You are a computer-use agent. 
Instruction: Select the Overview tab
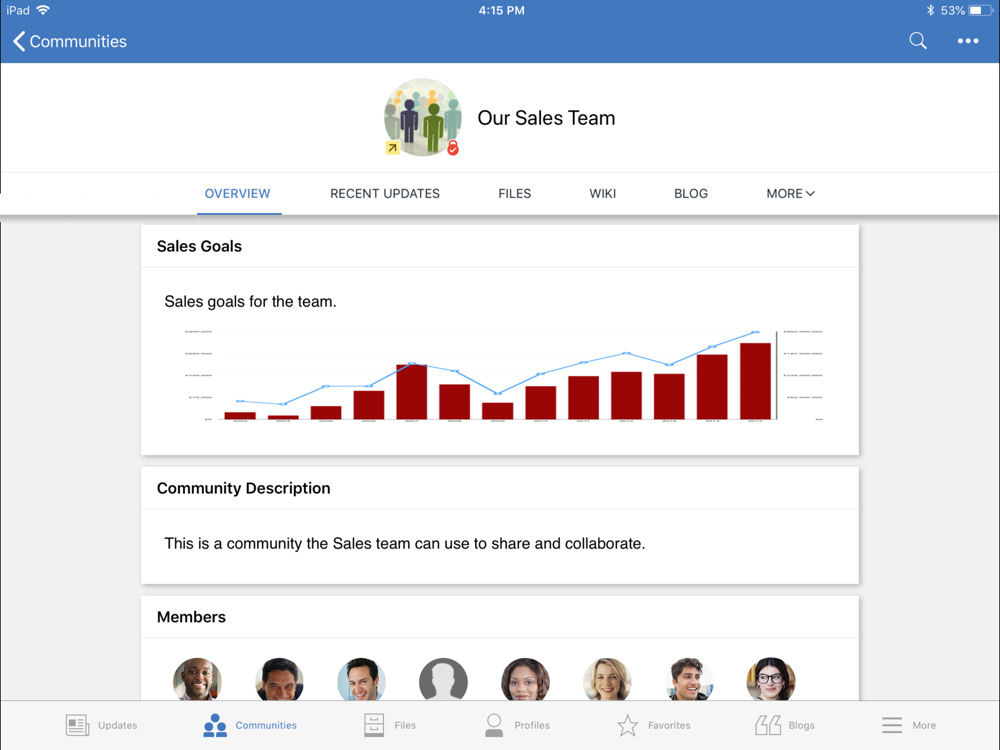237,193
